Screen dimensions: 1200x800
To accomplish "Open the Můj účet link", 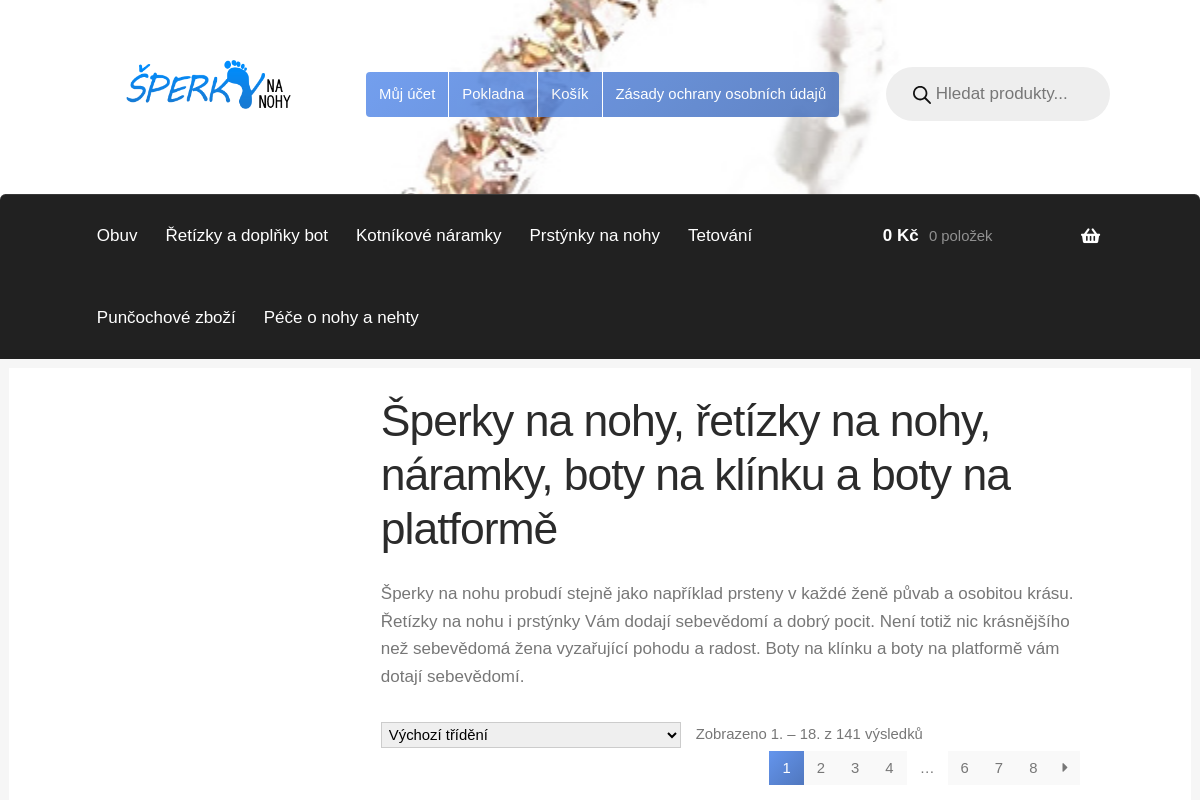I will coord(407,94).
